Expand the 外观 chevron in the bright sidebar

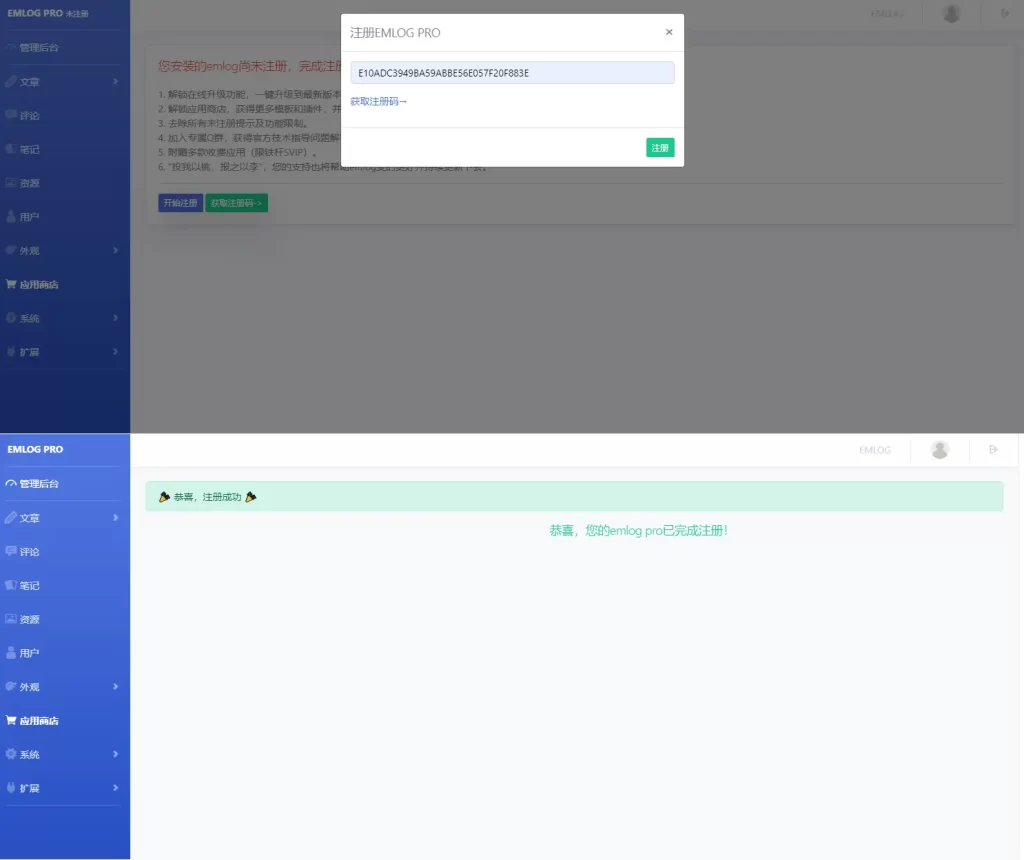pos(116,686)
